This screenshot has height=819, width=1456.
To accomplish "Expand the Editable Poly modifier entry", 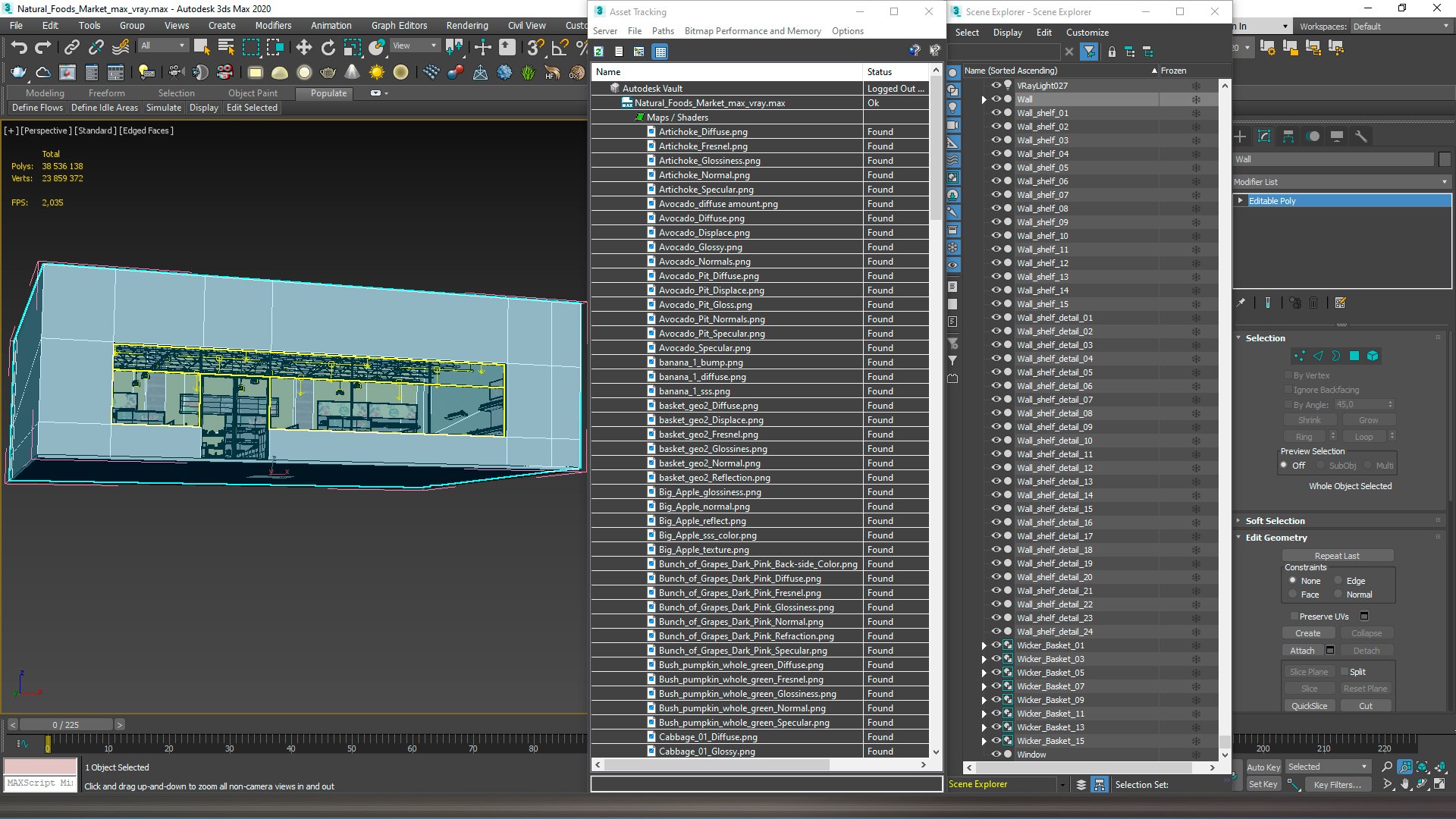I will click(x=1241, y=201).
